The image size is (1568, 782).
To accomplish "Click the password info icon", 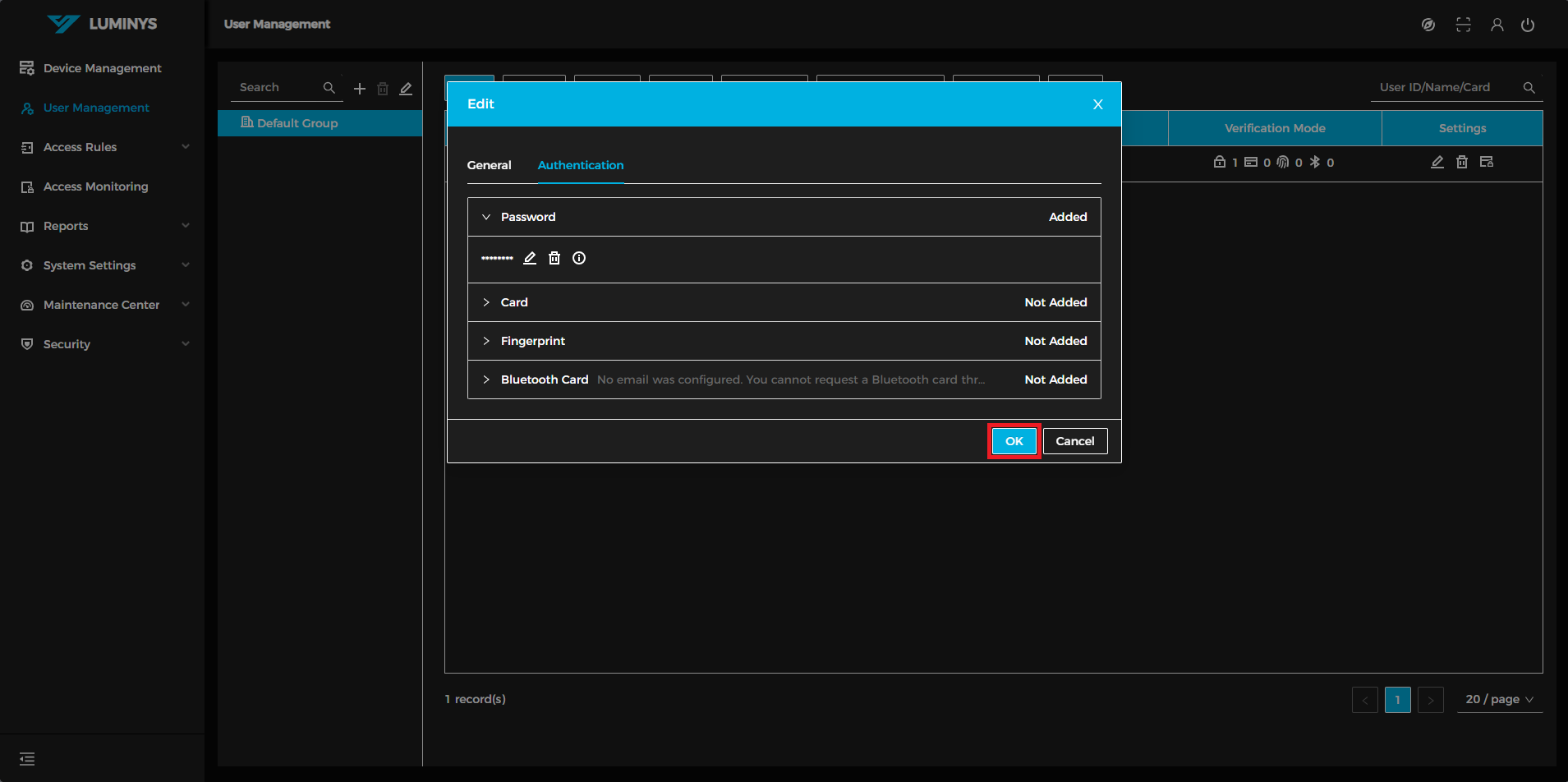I will point(579,258).
